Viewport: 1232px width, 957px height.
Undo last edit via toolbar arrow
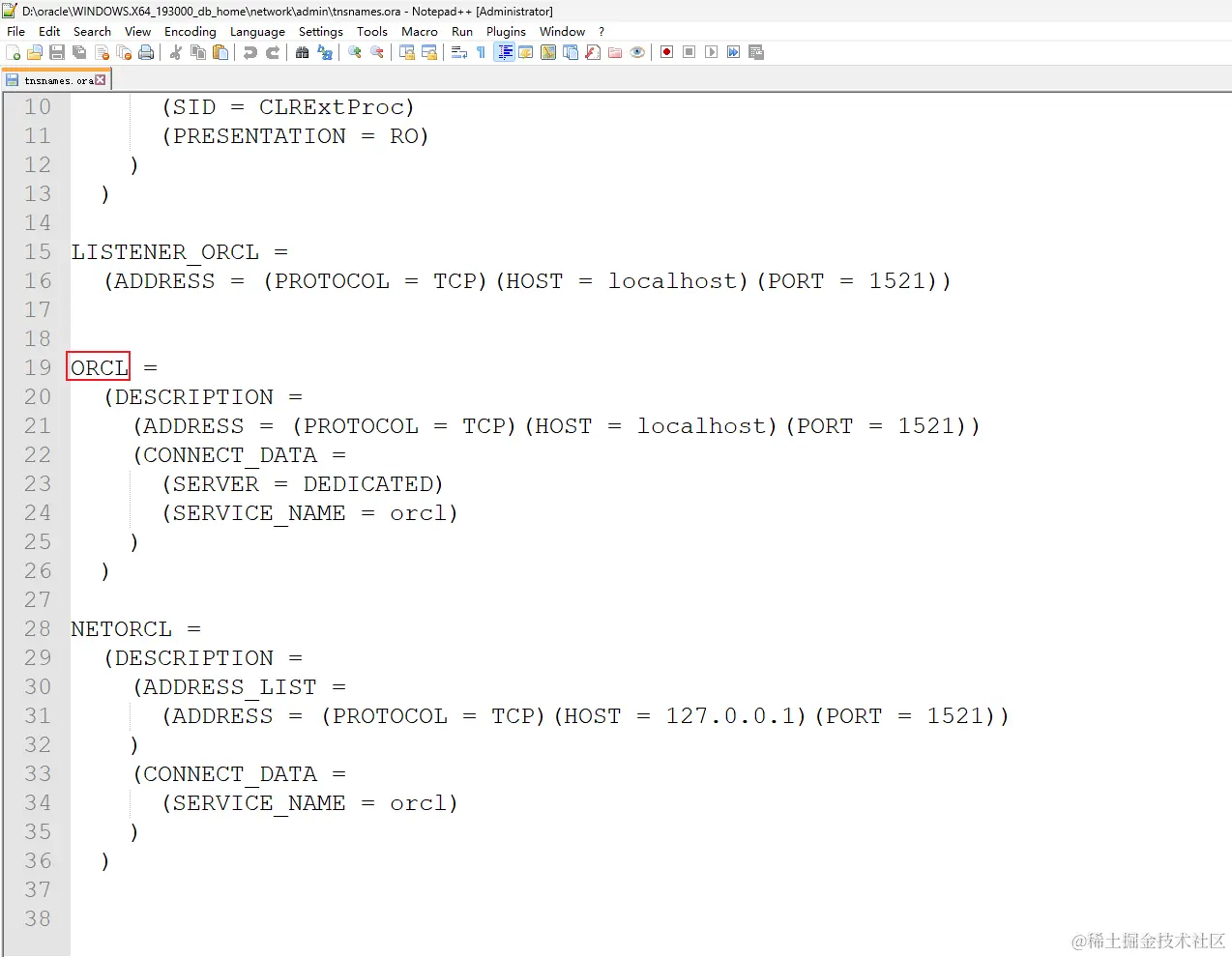tap(250, 52)
